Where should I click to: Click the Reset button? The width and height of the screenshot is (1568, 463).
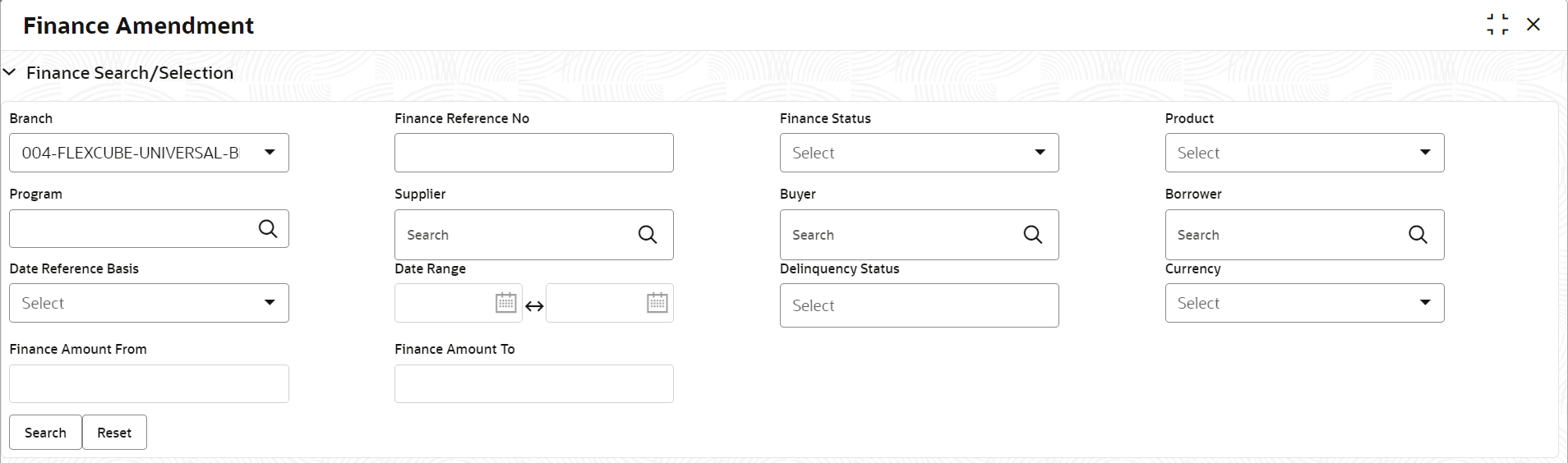pos(114,433)
